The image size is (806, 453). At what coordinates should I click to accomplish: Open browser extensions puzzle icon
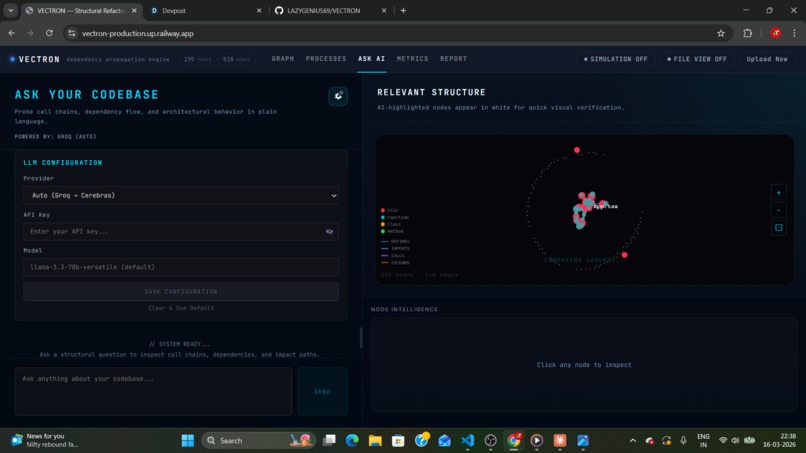point(747,33)
